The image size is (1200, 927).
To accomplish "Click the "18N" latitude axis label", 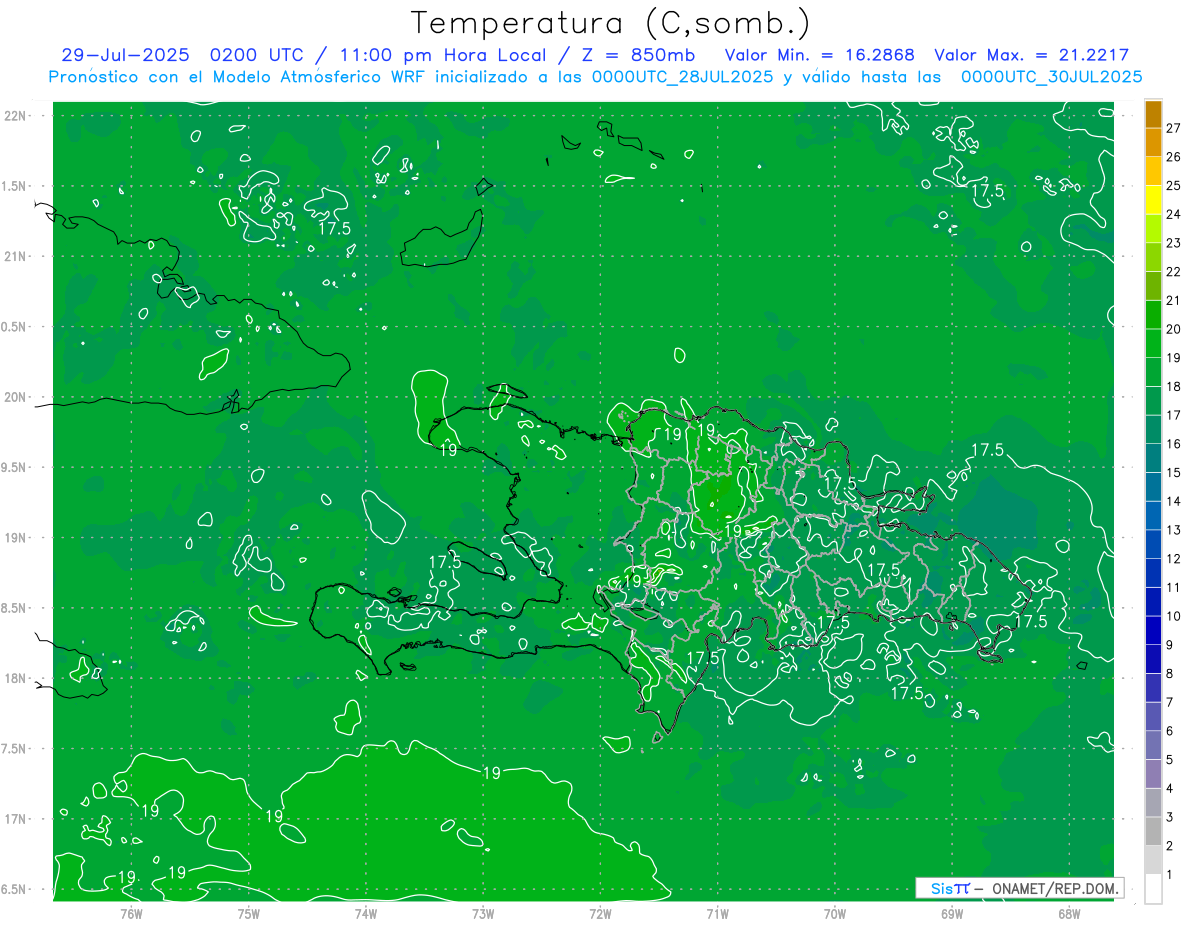I will pyautogui.click(x=16, y=679).
